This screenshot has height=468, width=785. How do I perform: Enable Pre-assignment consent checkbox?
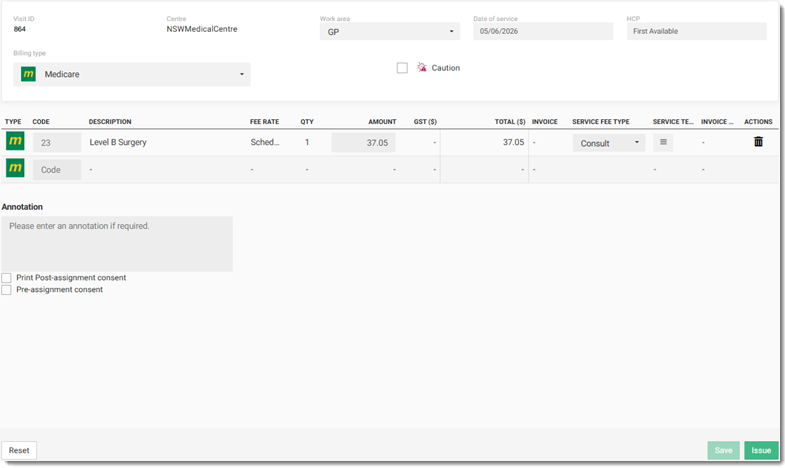click(x=6, y=290)
